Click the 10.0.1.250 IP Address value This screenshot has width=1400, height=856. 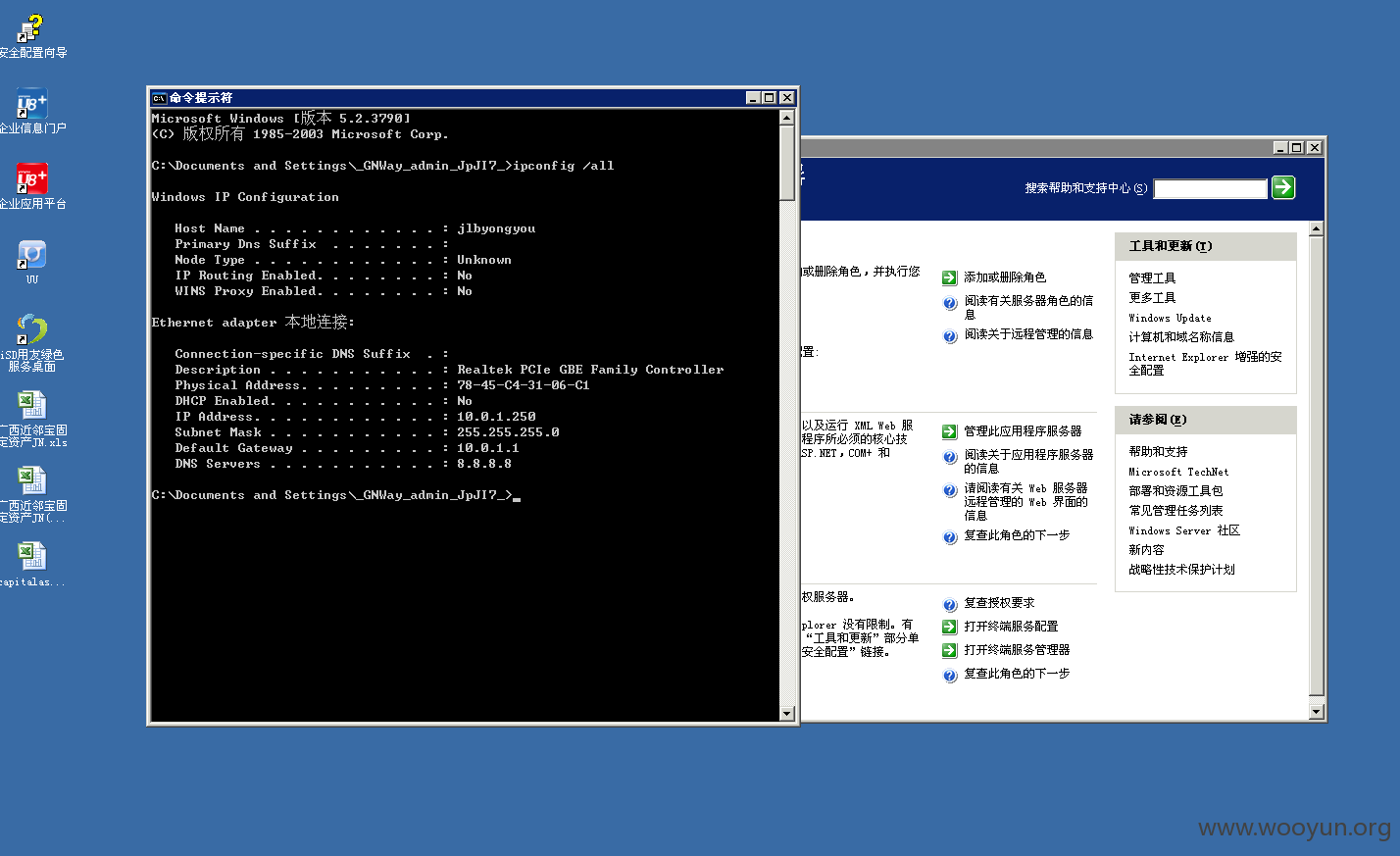coord(496,417)
